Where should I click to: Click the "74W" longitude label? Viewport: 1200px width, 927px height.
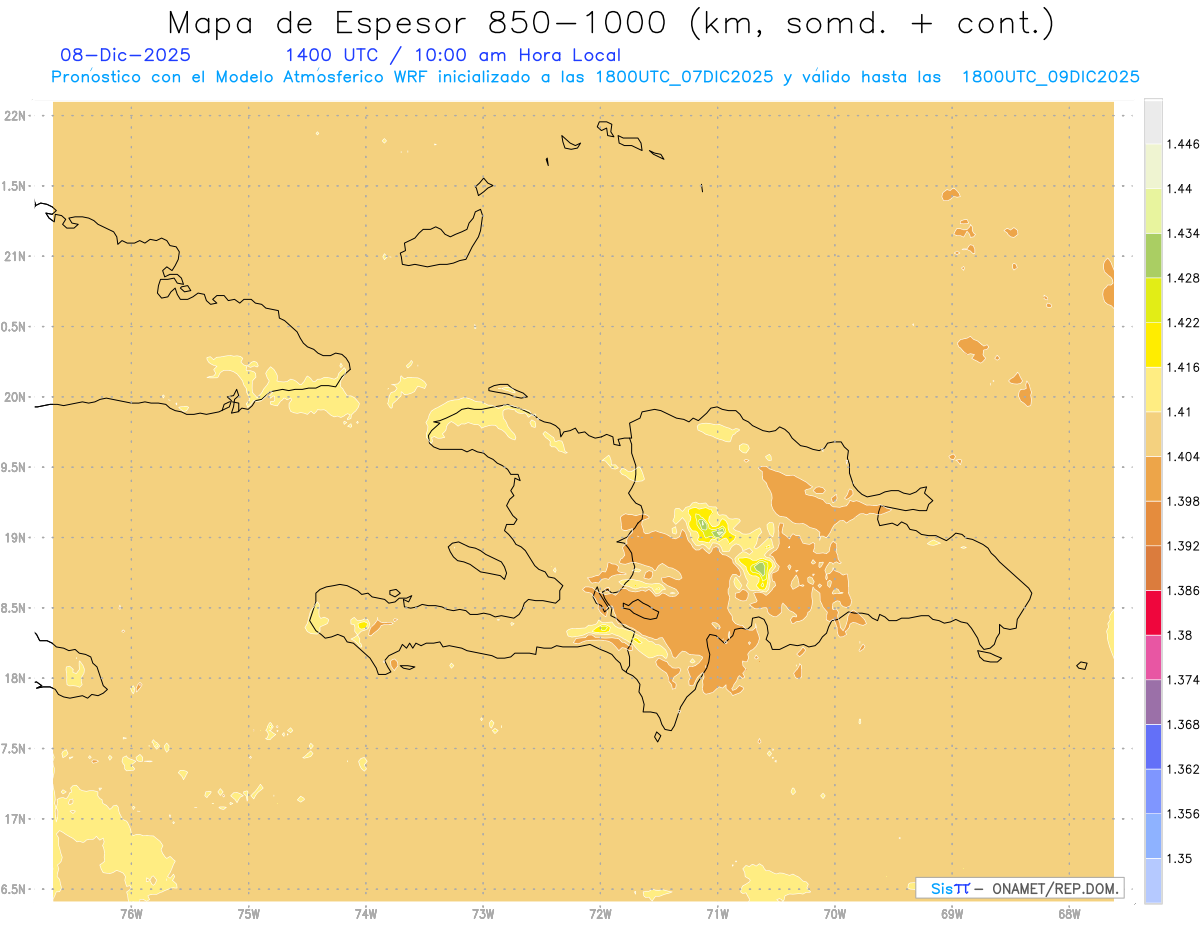tap(366, 914)
